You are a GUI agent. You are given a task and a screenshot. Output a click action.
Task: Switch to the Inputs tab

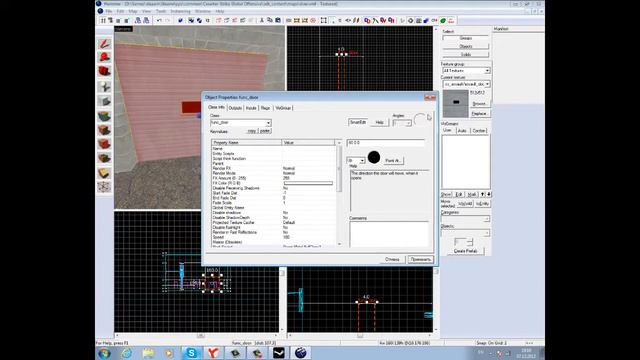(x=251, y=108)
